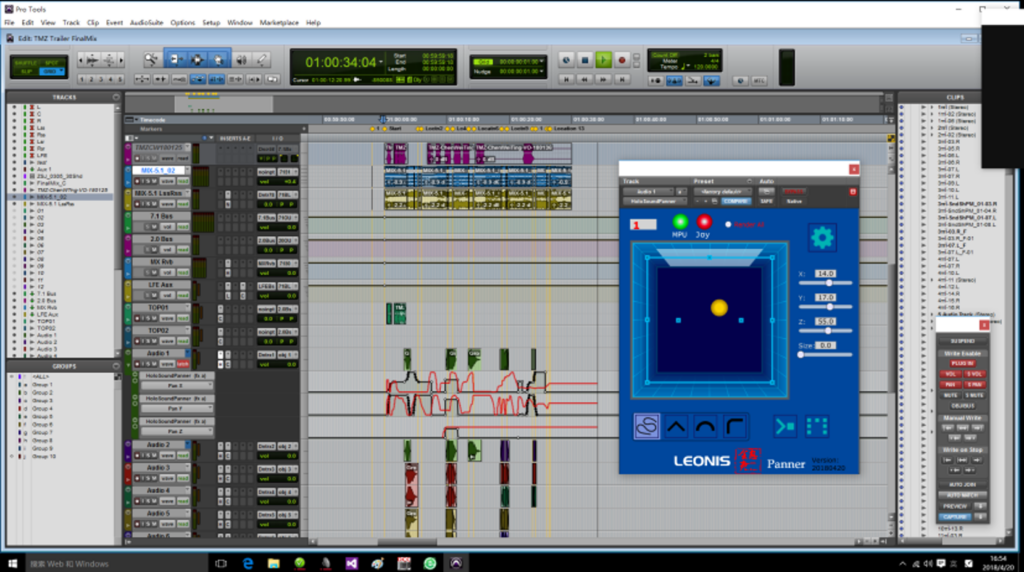The image size is (1024, 572).
Task: Select the Grabber tool
Action: pos(219,60)
